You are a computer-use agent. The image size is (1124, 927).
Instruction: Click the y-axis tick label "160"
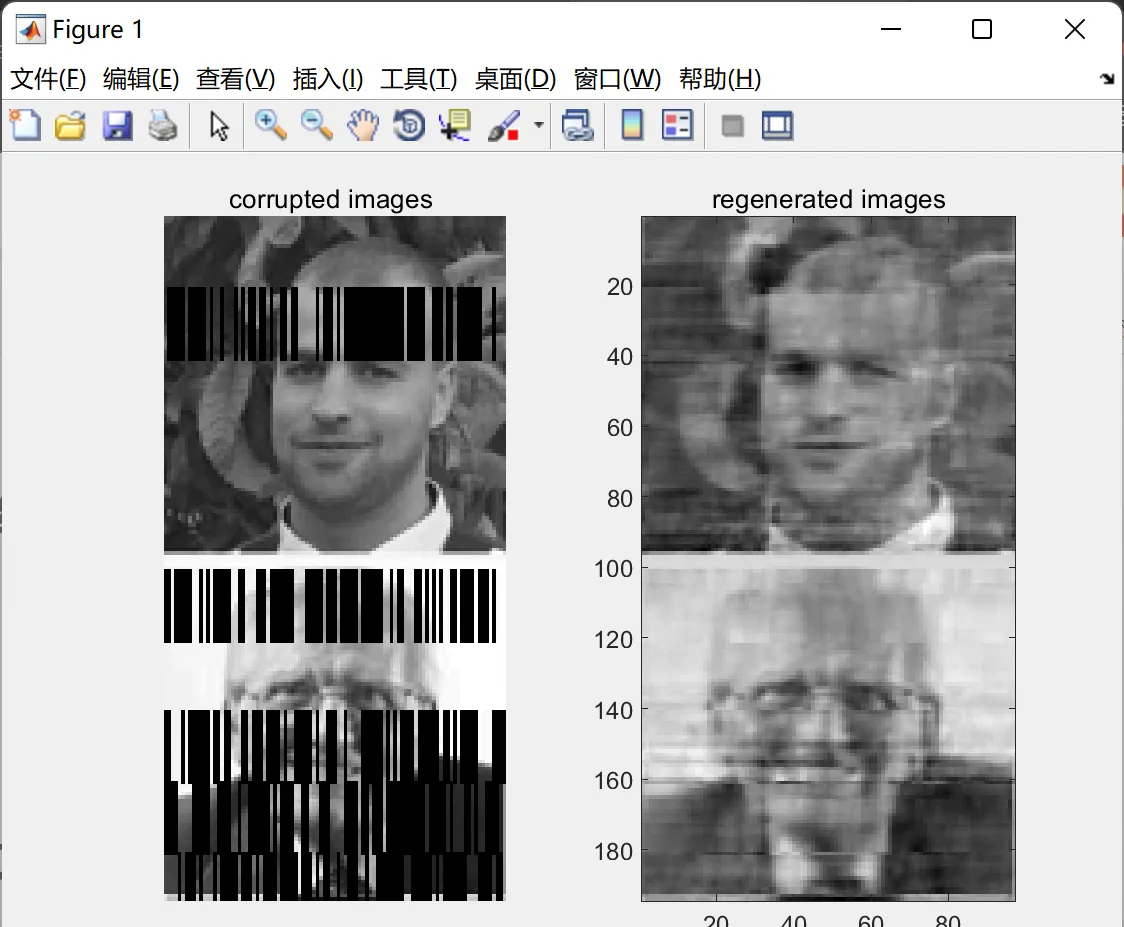(614, 781)
